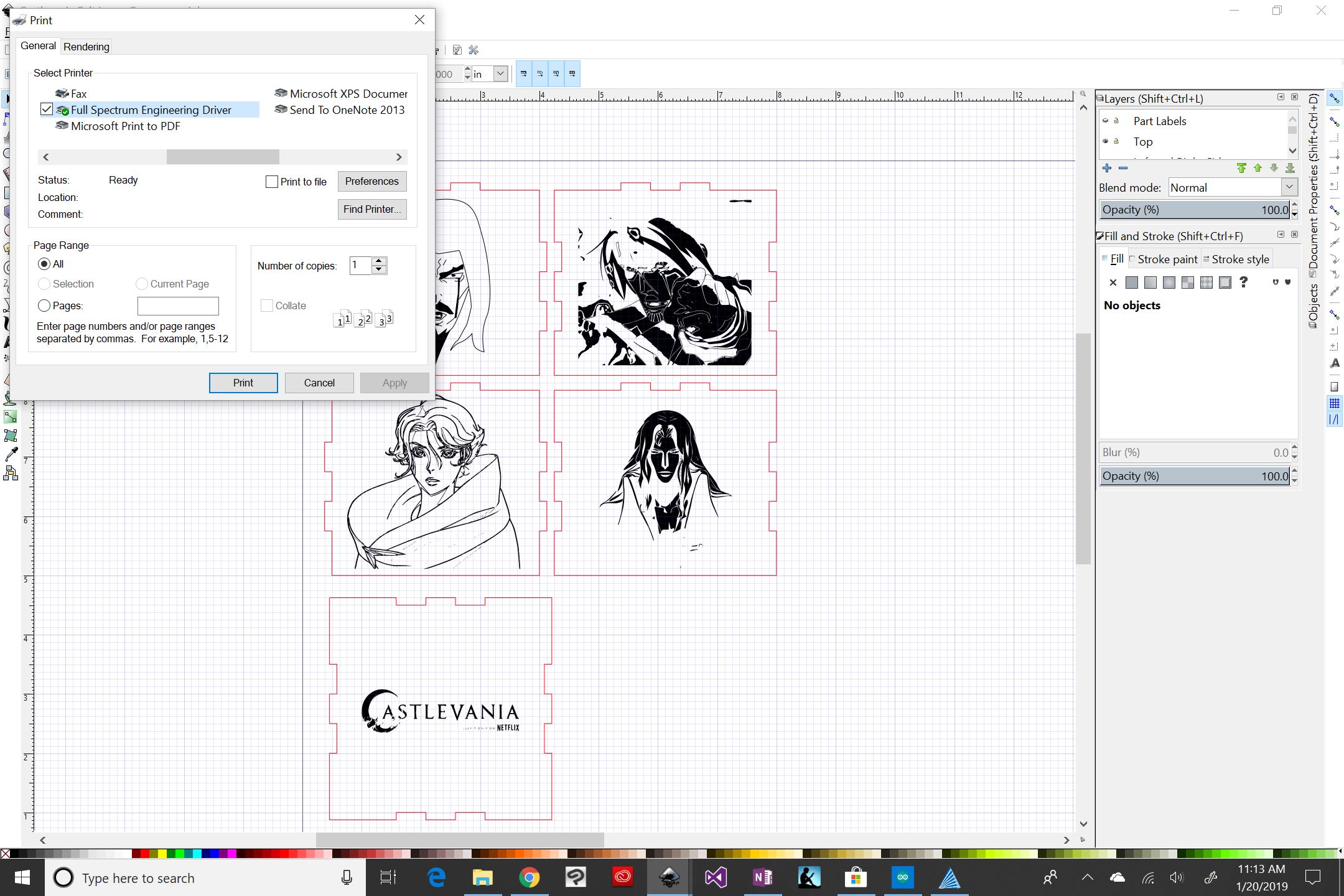1344x896 pixels.
Task: Select the Mesh gradient tool
Action: tap(11, 436)
